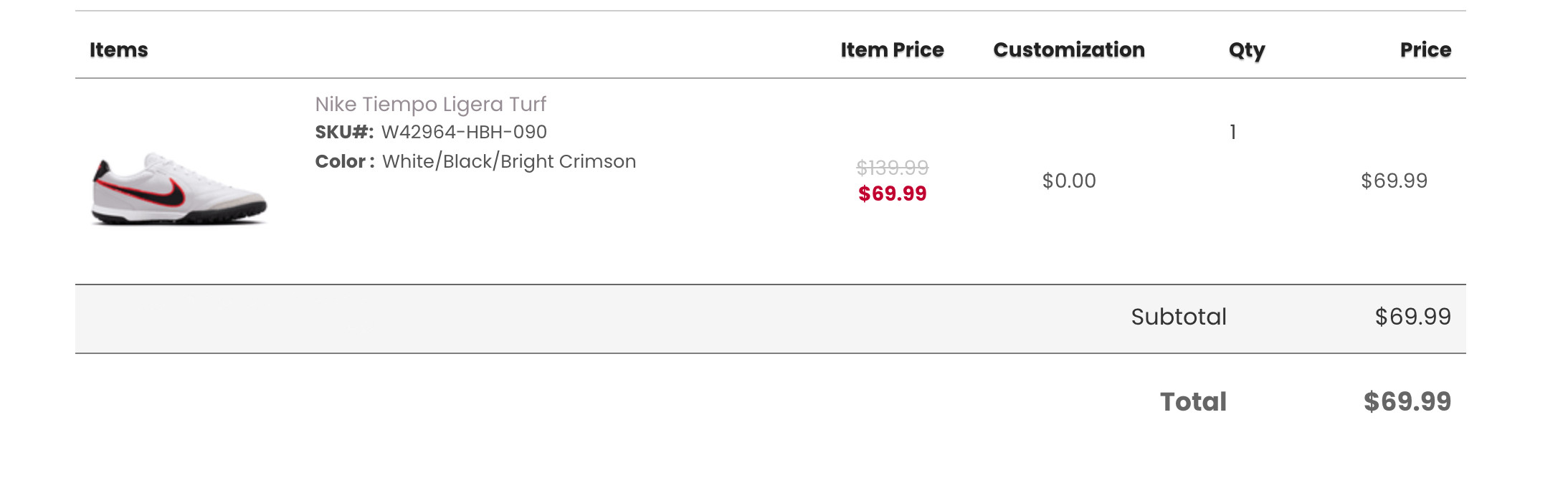Click the $0.00 customization amount
This screenshot has height=483, width=1568.
pos(1068,181)
